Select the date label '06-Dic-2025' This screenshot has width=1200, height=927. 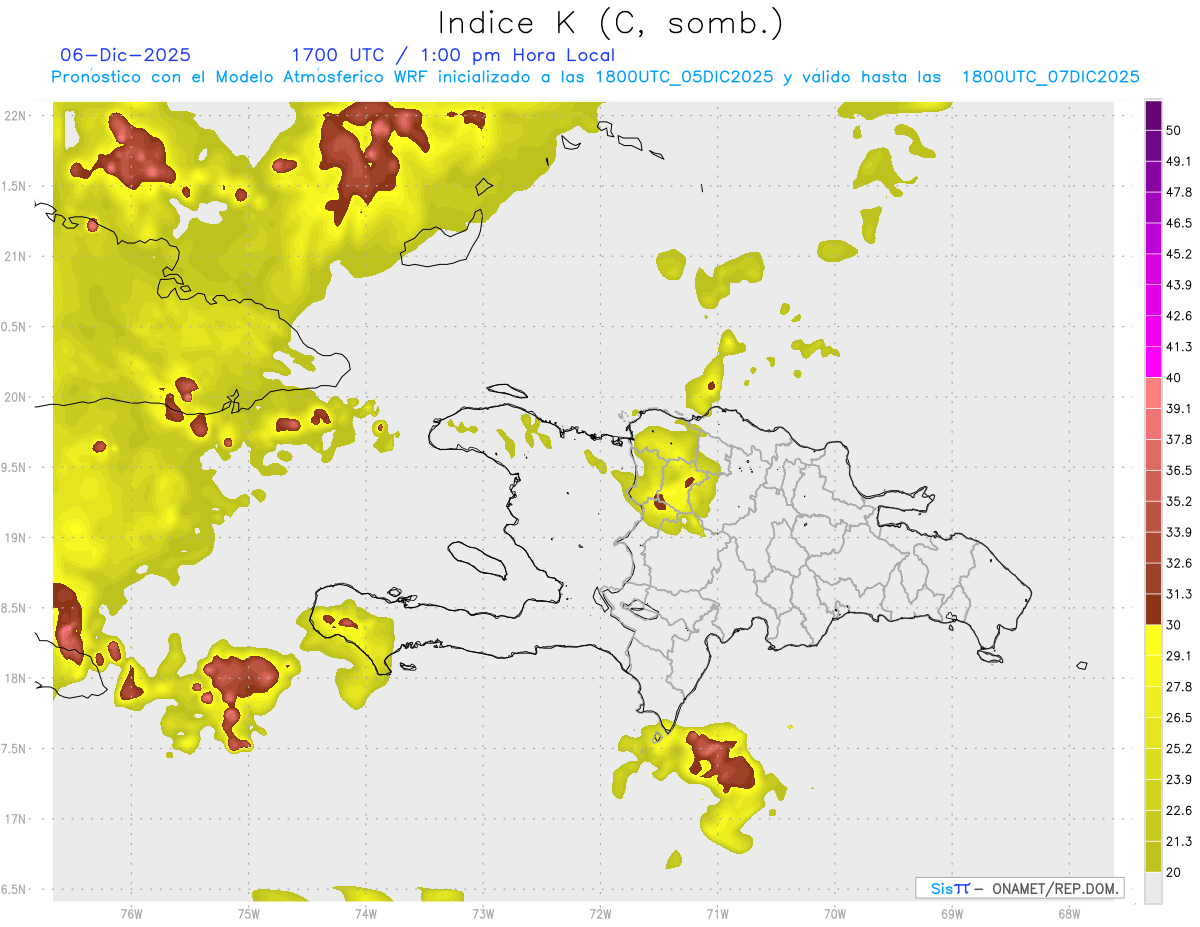(x=125, y=55)
